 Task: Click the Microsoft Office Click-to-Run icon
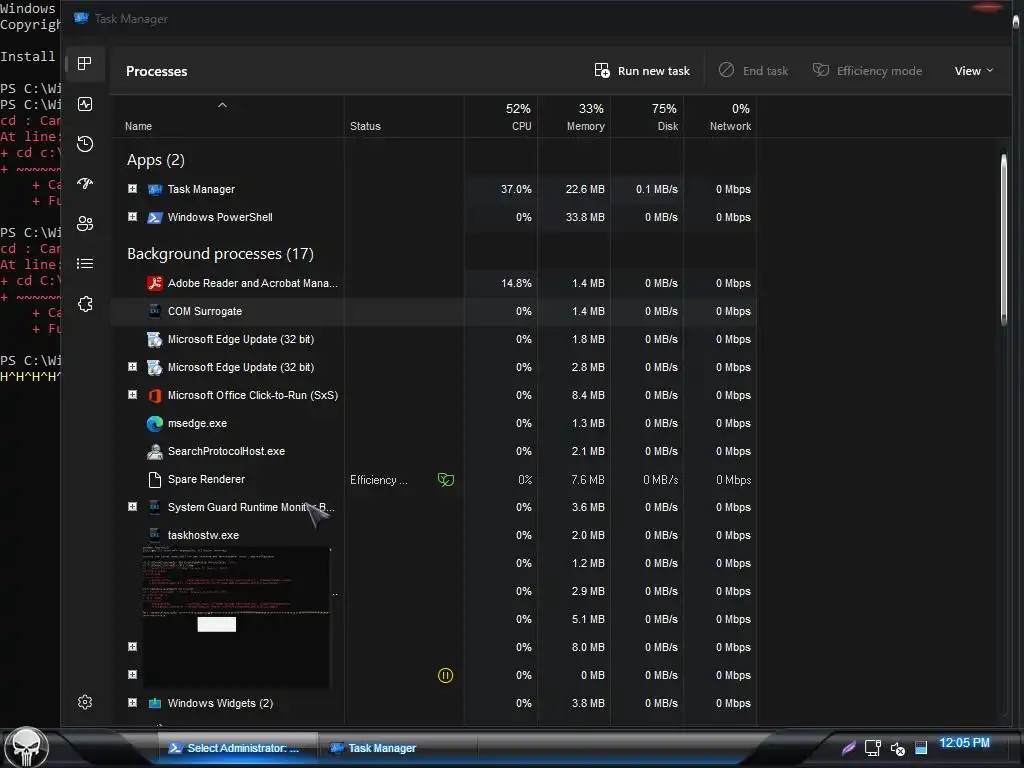pos(155,395)
